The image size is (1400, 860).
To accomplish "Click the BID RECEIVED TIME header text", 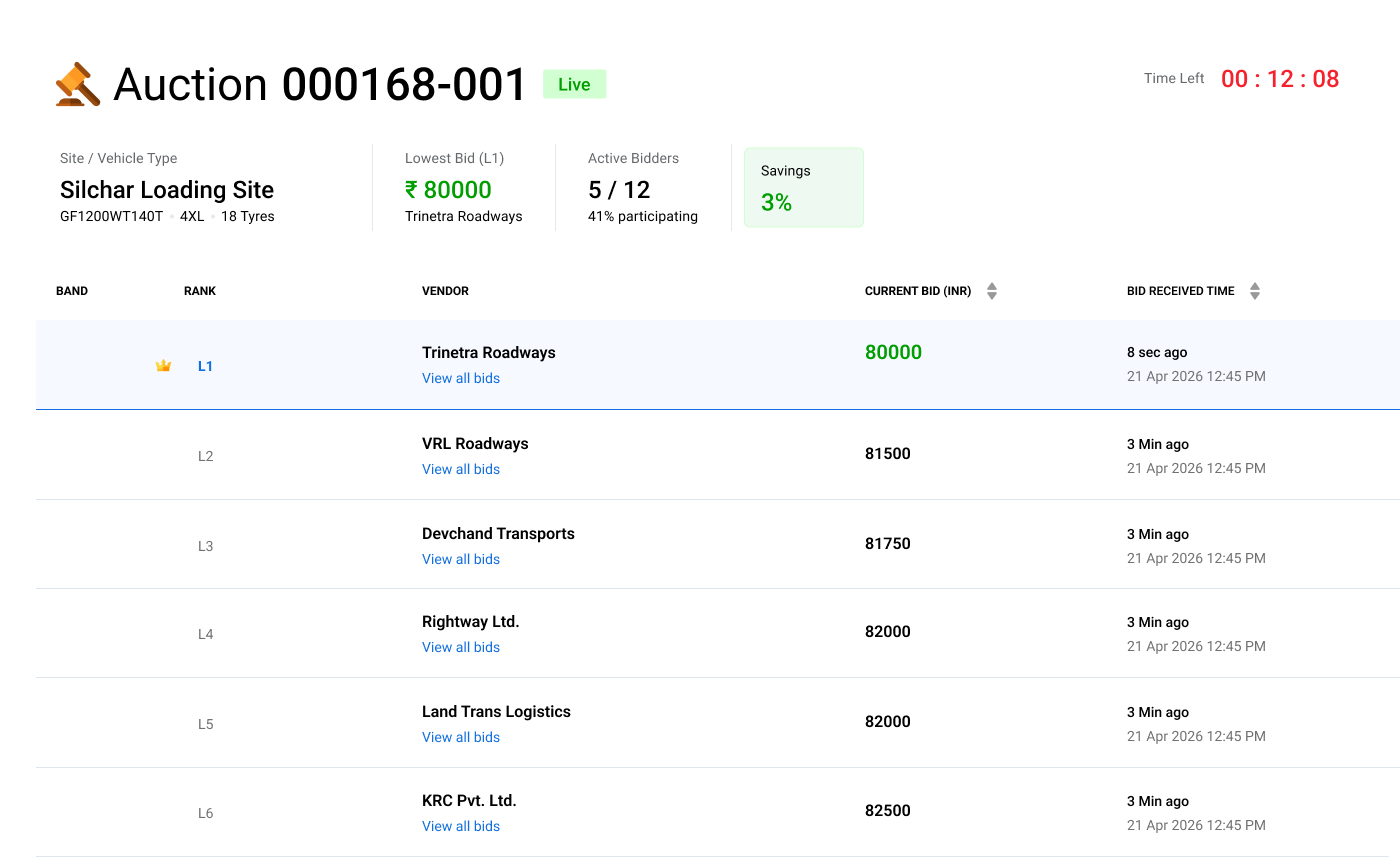I will tap(1181, 291).
